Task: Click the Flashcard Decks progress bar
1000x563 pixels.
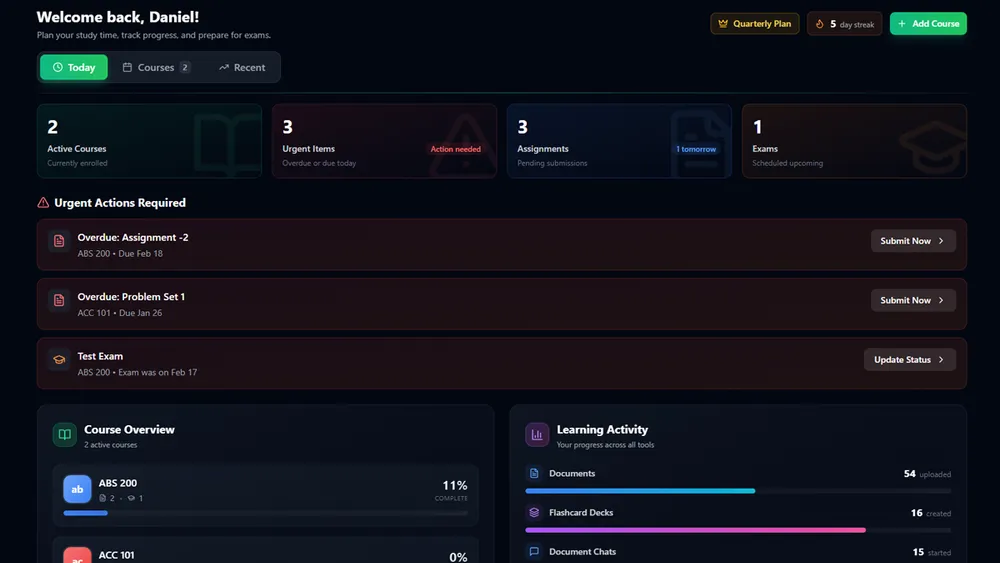Action: (738, 530)
